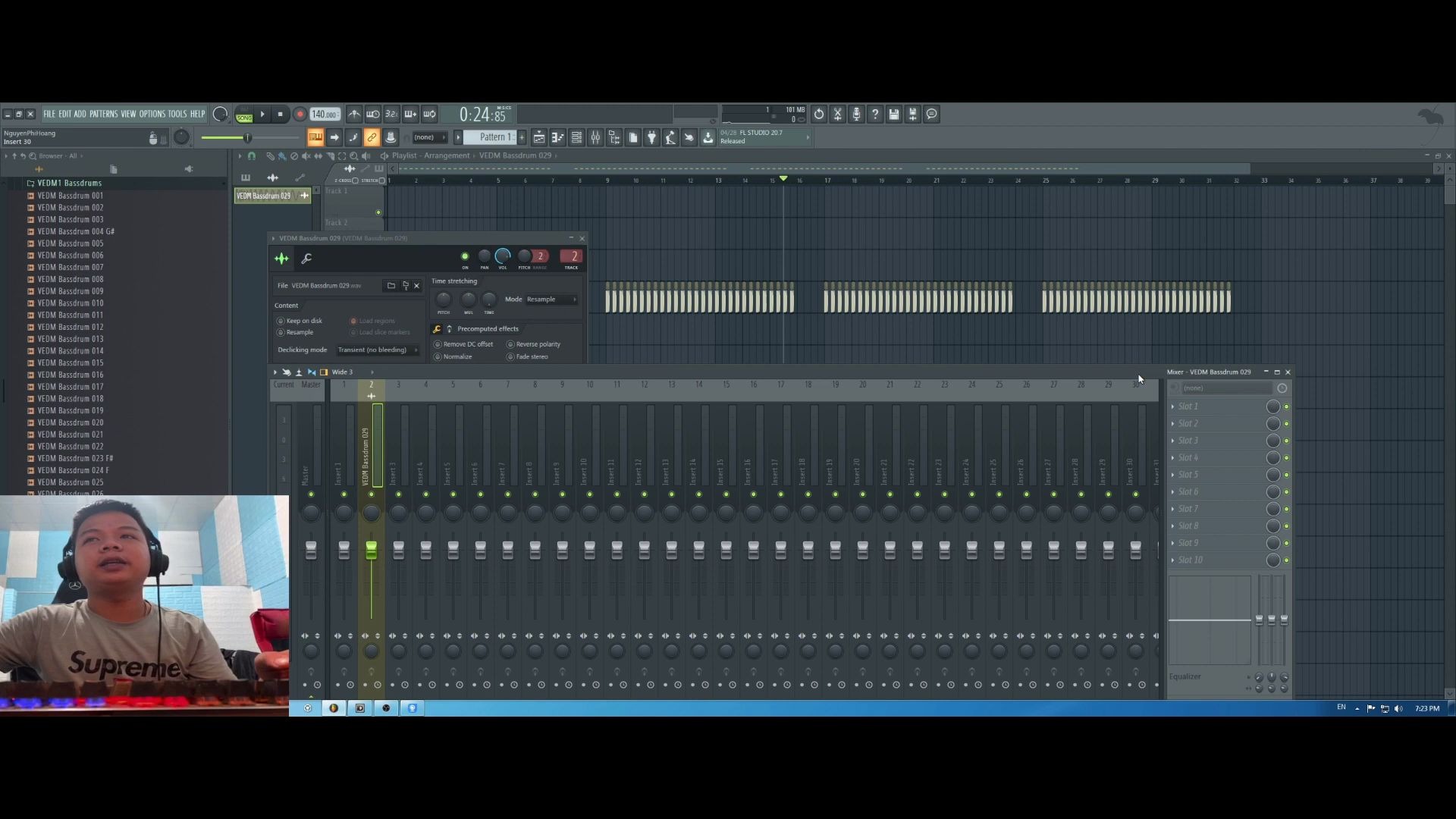Viewport: 1456px width, 819px height.
Task: Arm the red Record button
Action: point(300,115)
